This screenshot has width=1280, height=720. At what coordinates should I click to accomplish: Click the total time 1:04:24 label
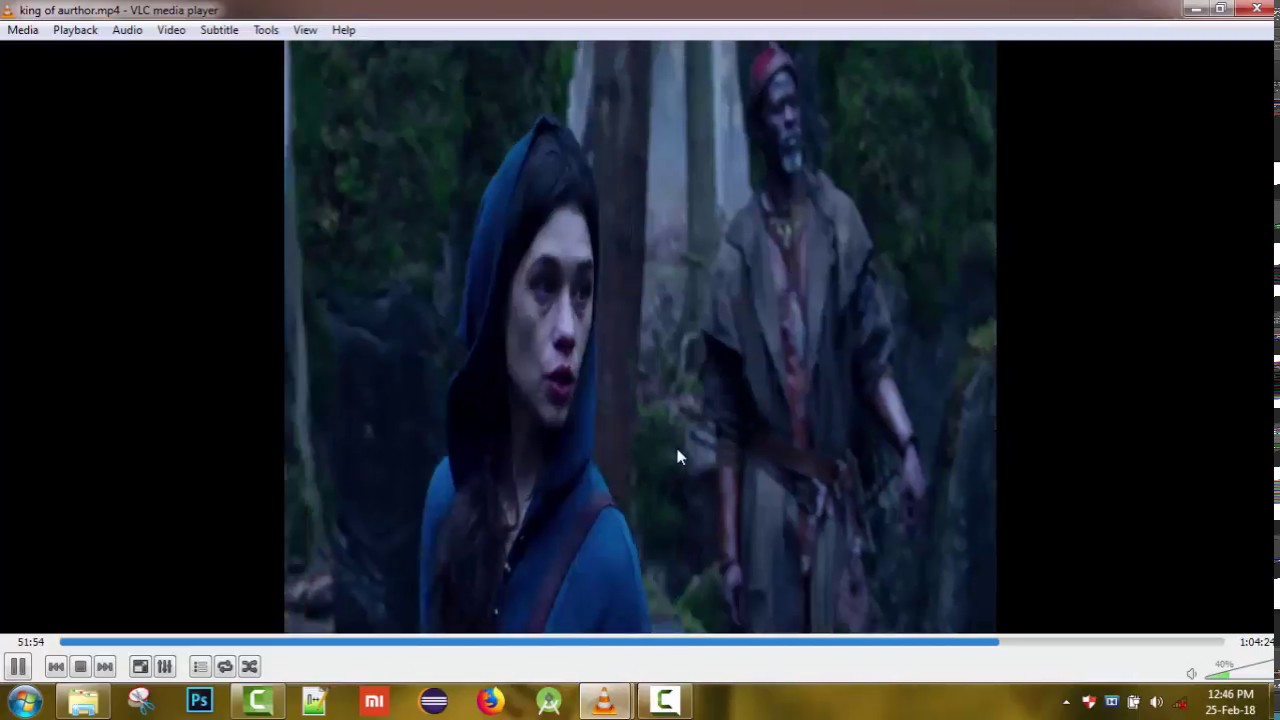click(1256, 642)
